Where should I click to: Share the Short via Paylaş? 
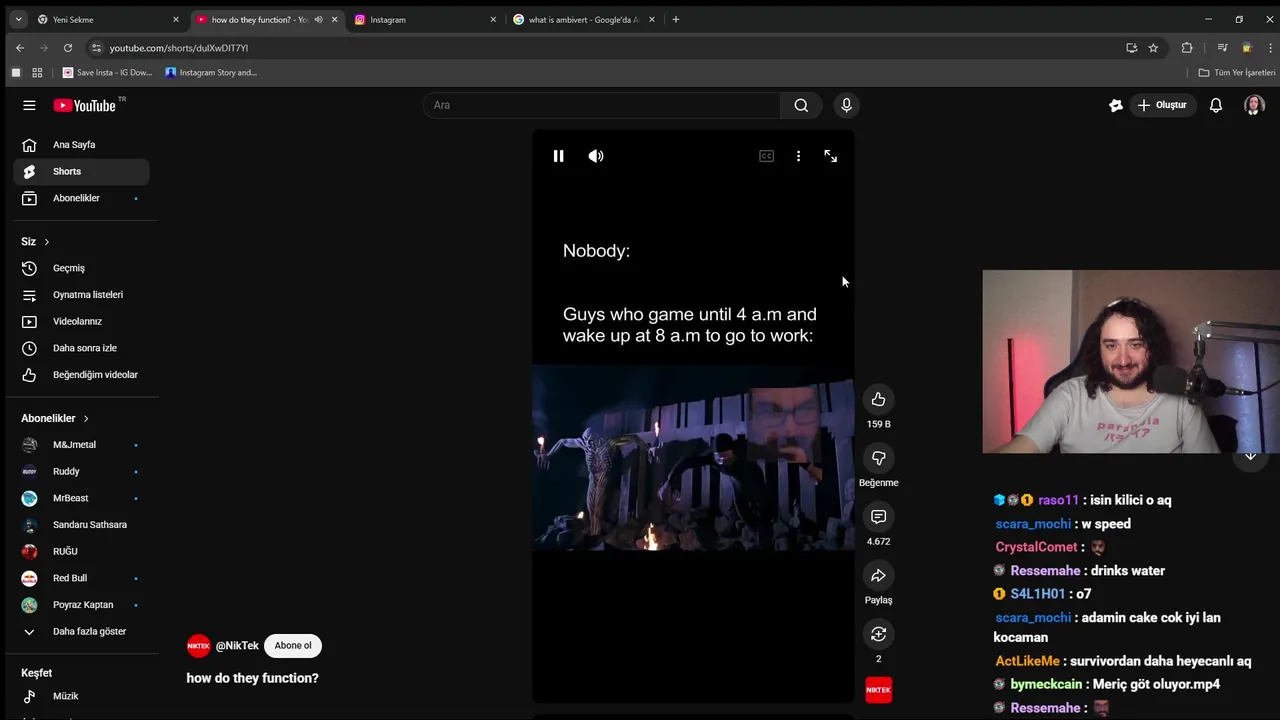click(x=878, y=576)
